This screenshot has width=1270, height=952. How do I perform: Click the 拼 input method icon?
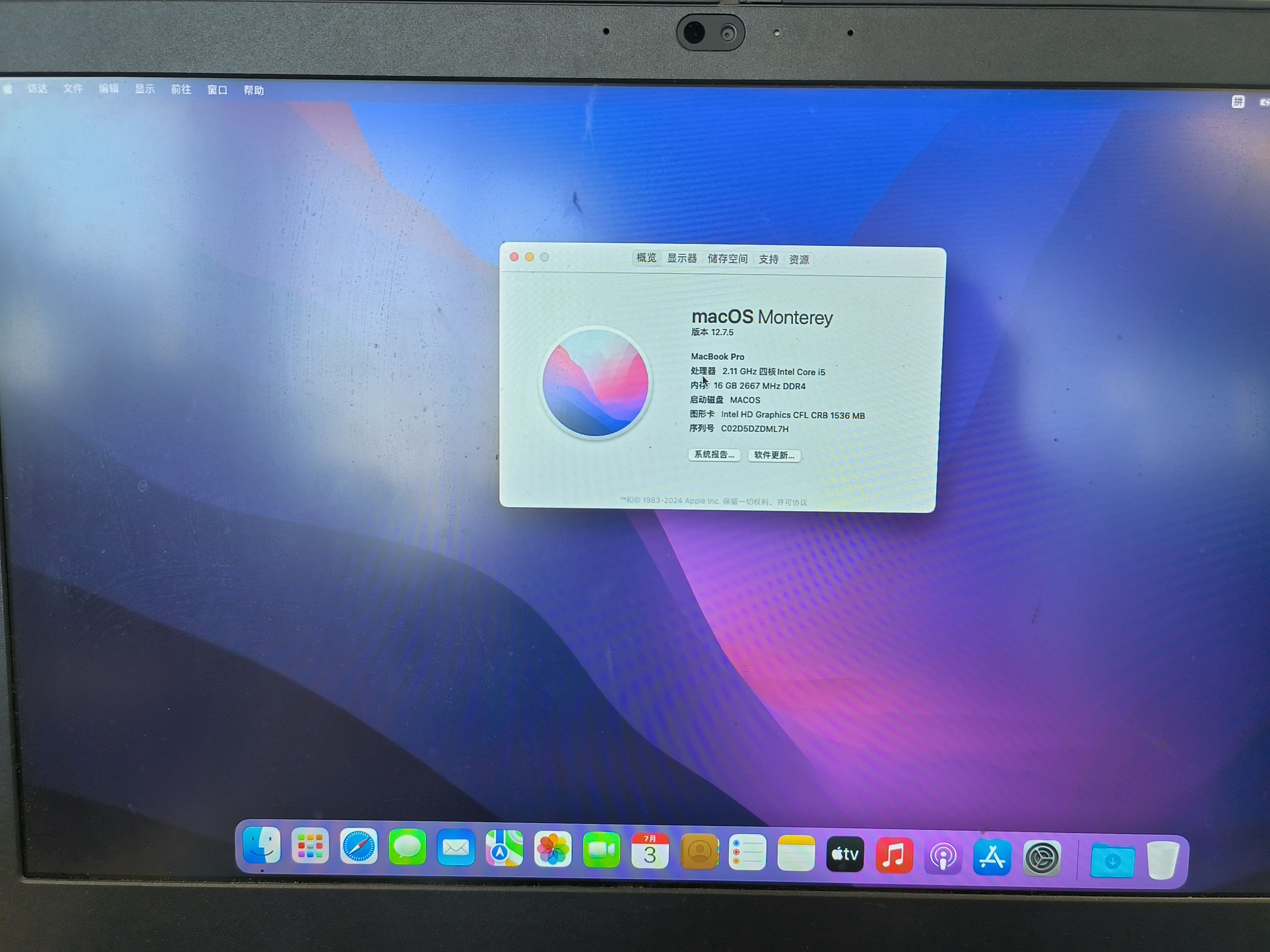(1238, 102)
